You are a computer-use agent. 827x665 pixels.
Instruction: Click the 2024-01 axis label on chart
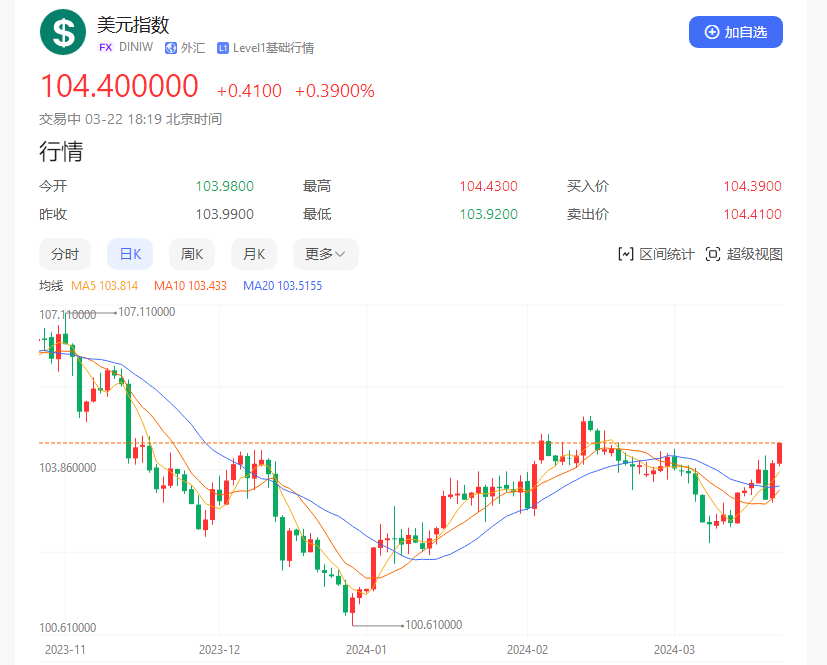click(366, 649)
